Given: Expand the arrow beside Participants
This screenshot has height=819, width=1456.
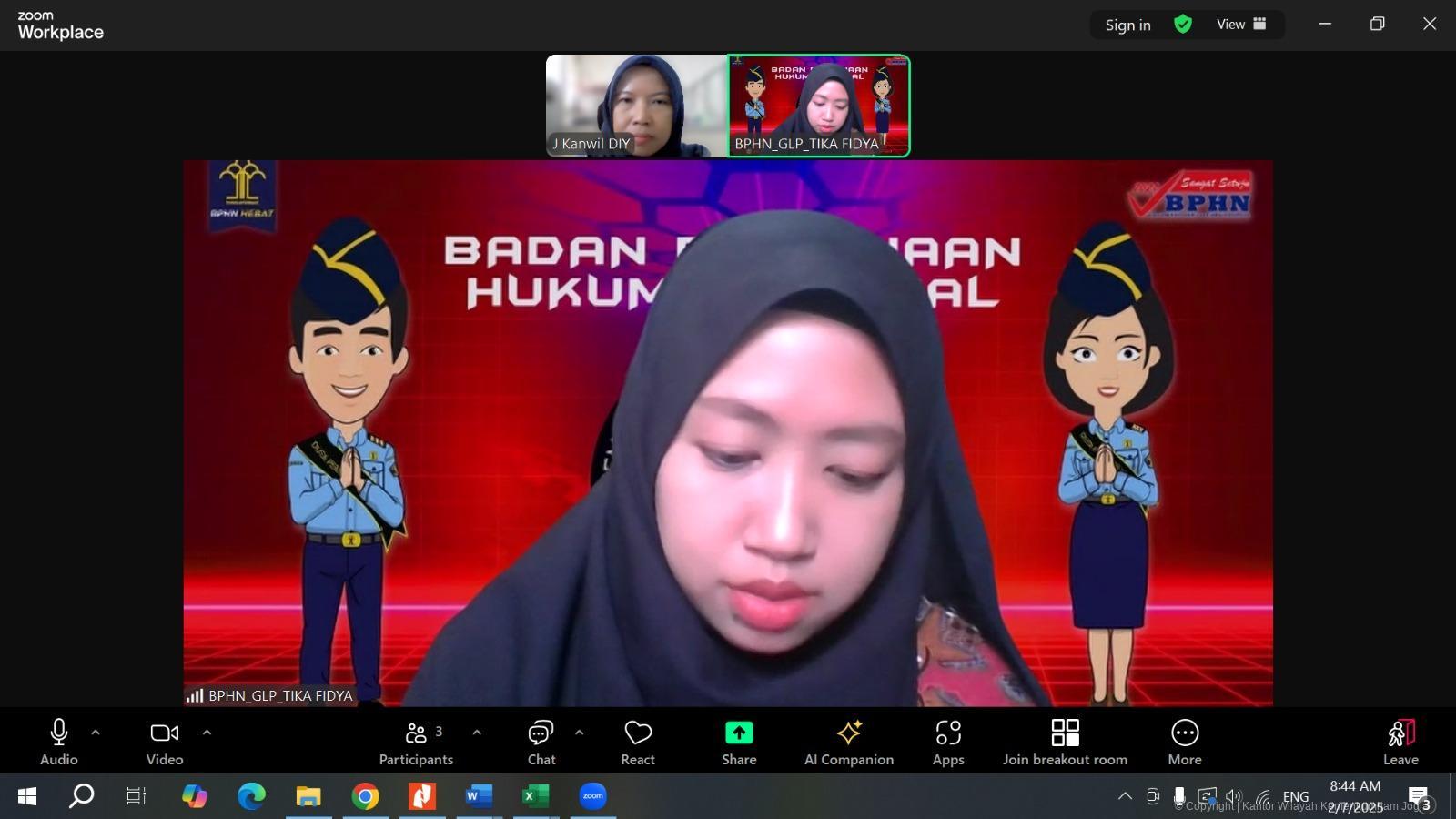Looking at the screenshot, I should tap(477, 732).
